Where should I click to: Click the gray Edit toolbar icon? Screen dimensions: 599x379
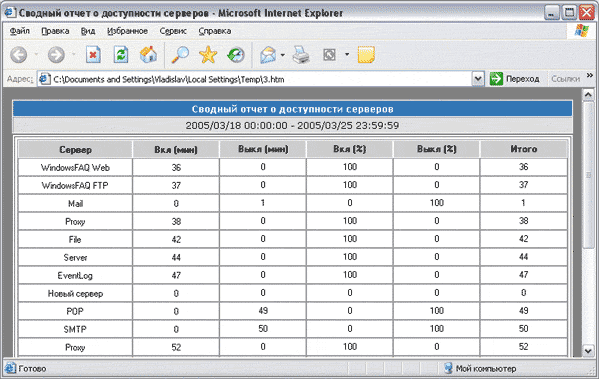click(329, 55)
